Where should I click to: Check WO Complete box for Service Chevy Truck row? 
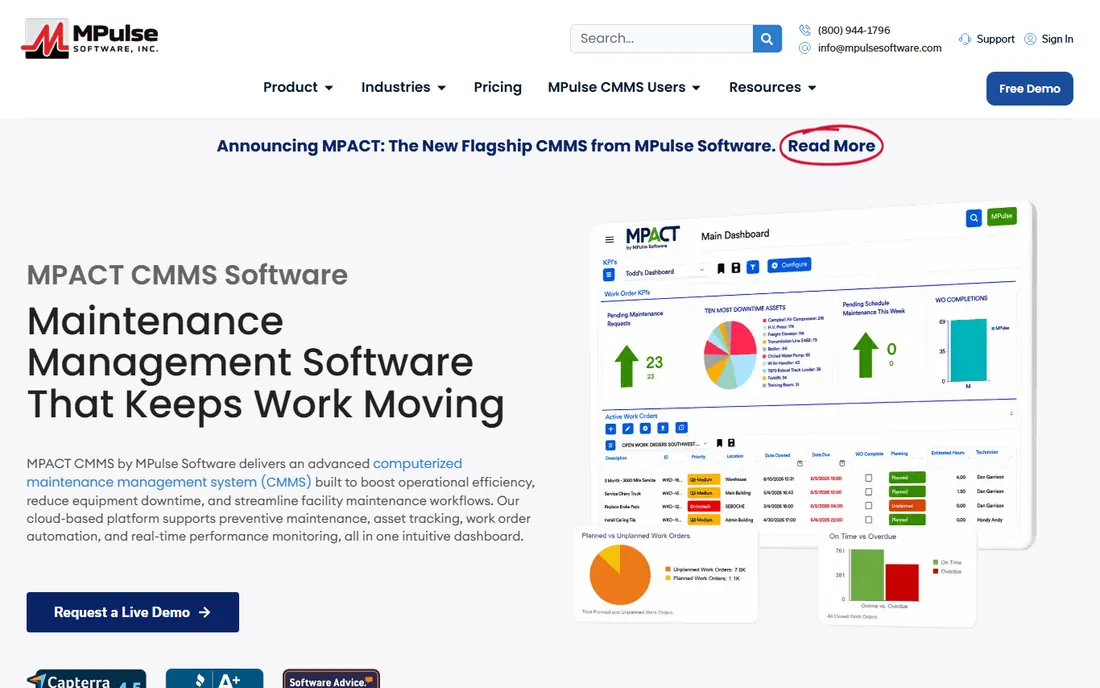(868, 492)
